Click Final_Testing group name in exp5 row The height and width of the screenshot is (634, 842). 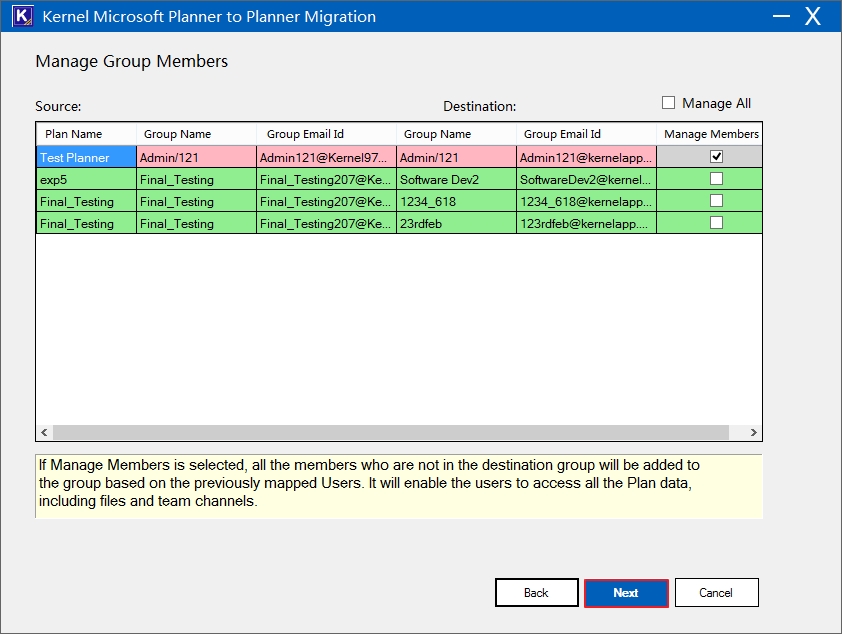click(x=196, y=179)
